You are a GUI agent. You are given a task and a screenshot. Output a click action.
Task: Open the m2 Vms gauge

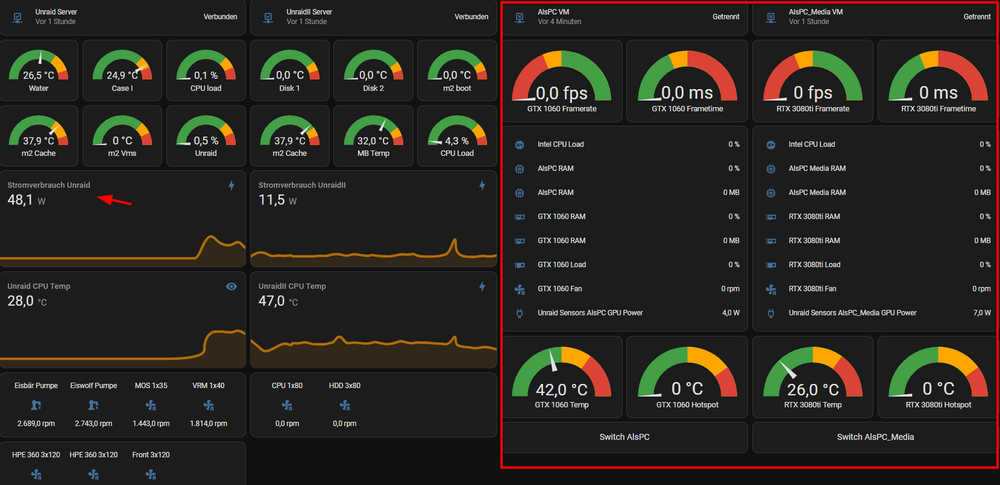click(x=122, y=136)
